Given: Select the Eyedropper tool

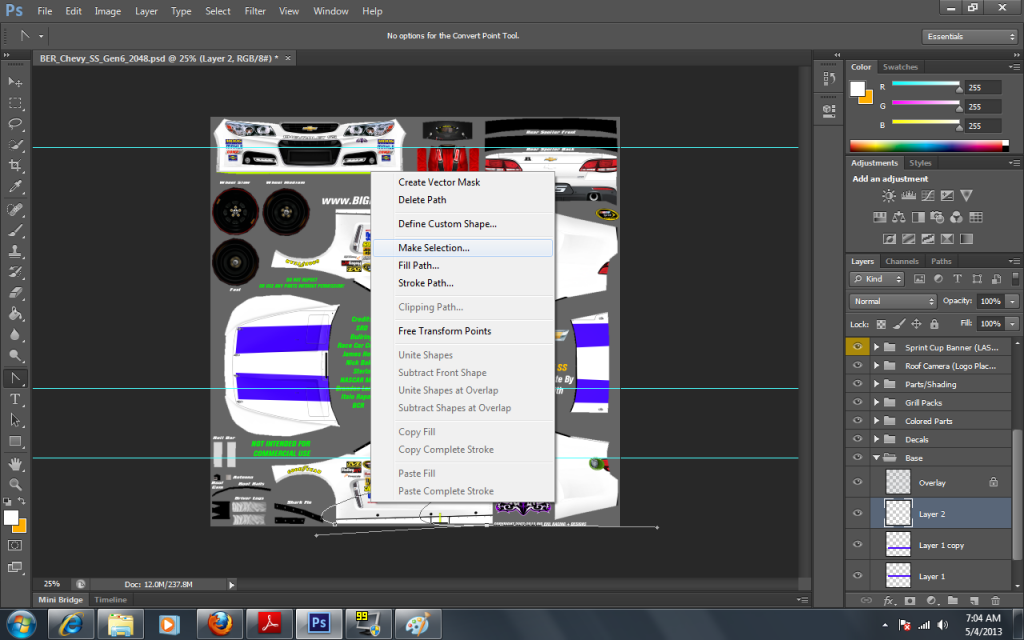Looking at the screenshot, I should 15,187.
